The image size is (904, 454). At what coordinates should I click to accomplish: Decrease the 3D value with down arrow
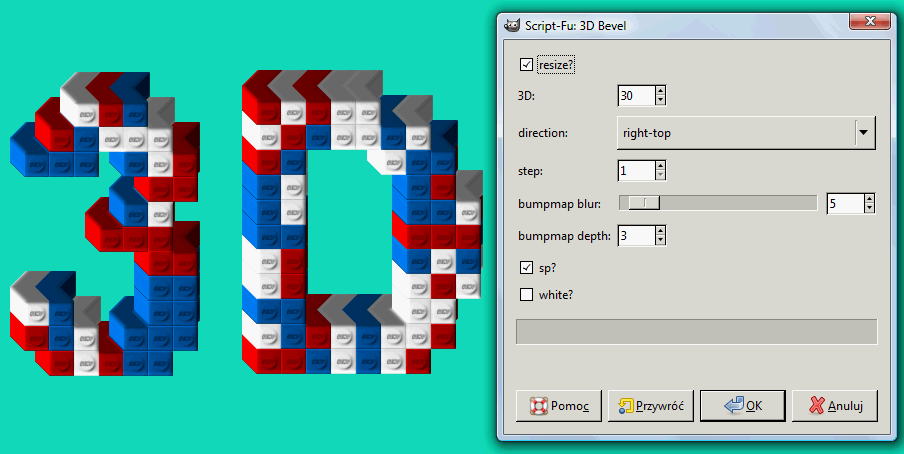[661, 100]
